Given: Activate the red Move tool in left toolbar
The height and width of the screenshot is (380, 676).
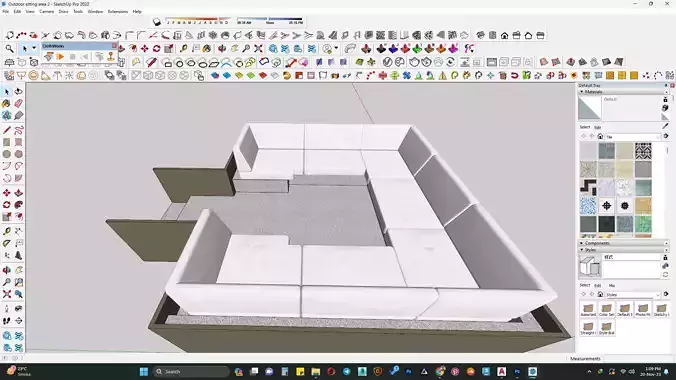Looking at the screenshot, I should [x=6, y=193].
